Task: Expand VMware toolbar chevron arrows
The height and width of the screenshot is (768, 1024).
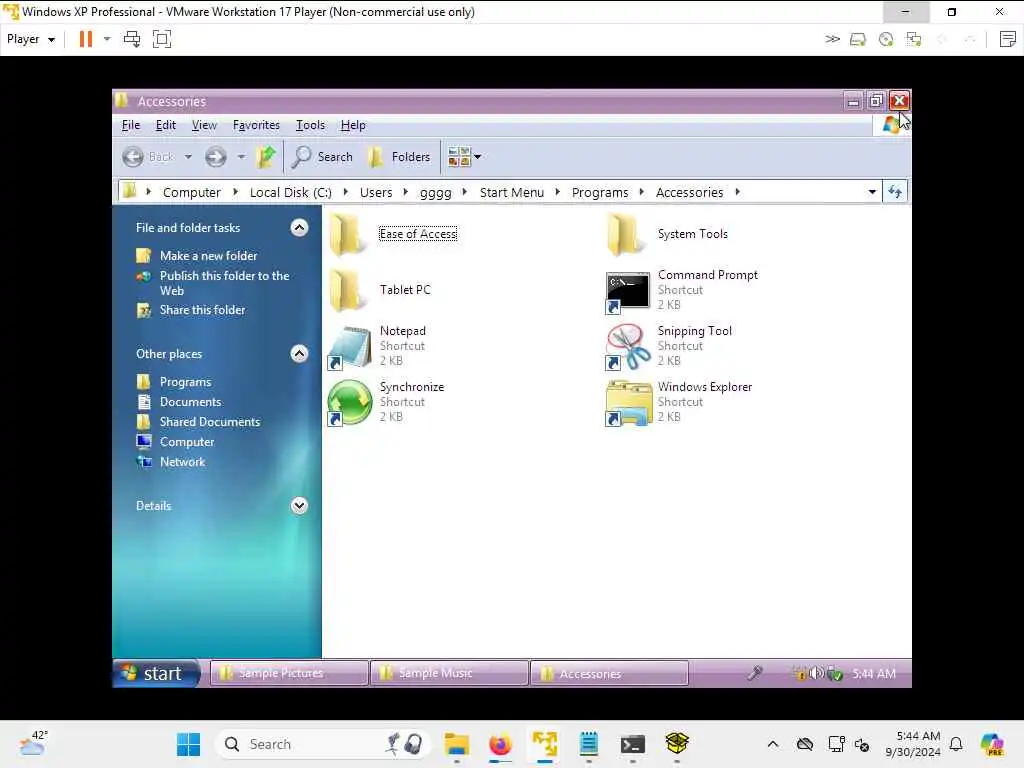Action: [x=832, y=39]
